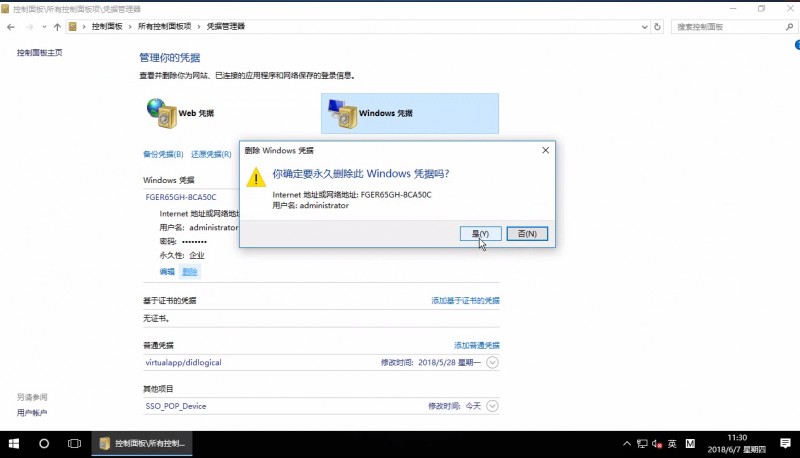Open the muted volume tray icon
Viewport: 800px width, 458px height.
pos(657,444)
